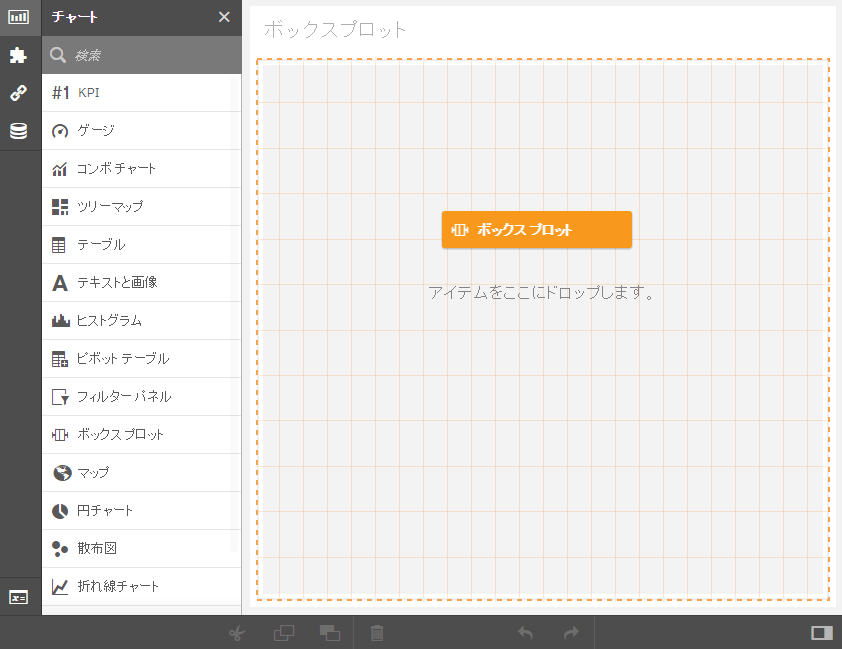Select the コンボ チャート item

[x=142, y=169]
